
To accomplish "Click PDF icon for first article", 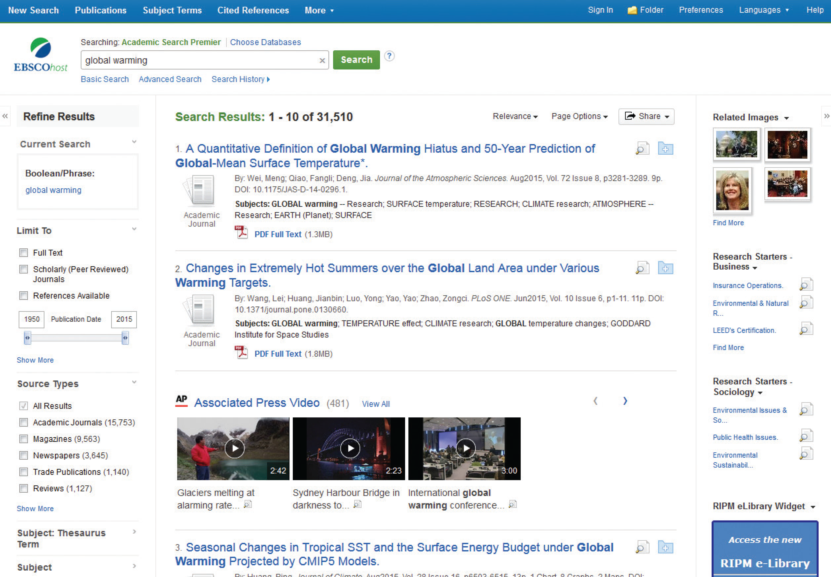I will tap(241, 233).
